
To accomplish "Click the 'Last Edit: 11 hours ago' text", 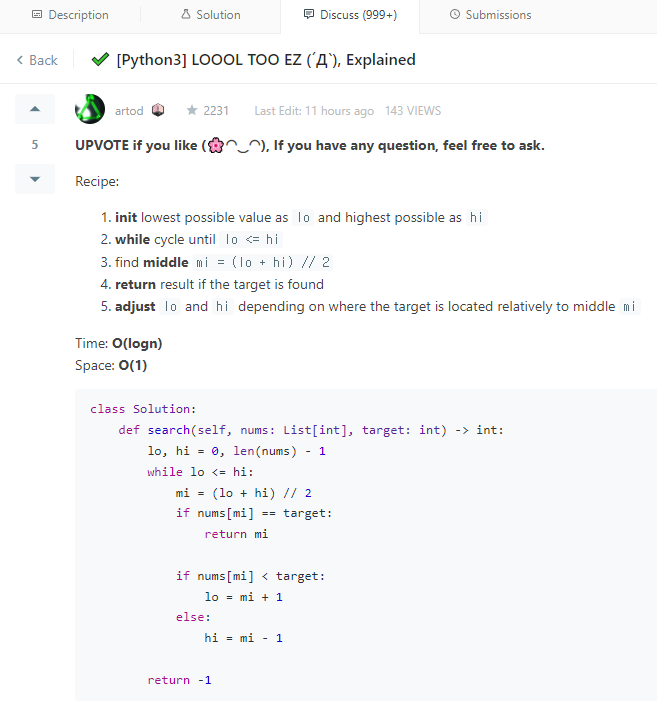I will [314, 111].
